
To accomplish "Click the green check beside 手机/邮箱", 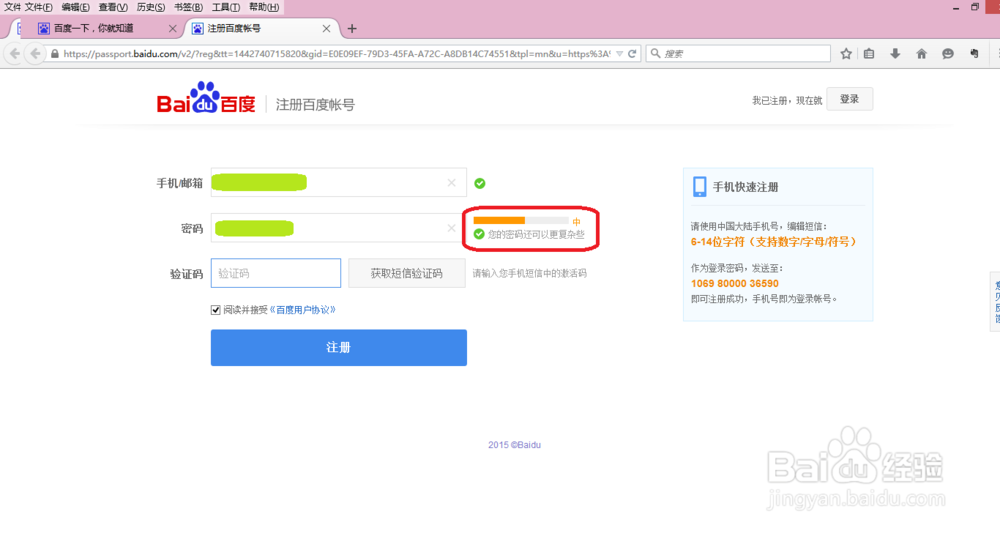I will tap(480, 184).
